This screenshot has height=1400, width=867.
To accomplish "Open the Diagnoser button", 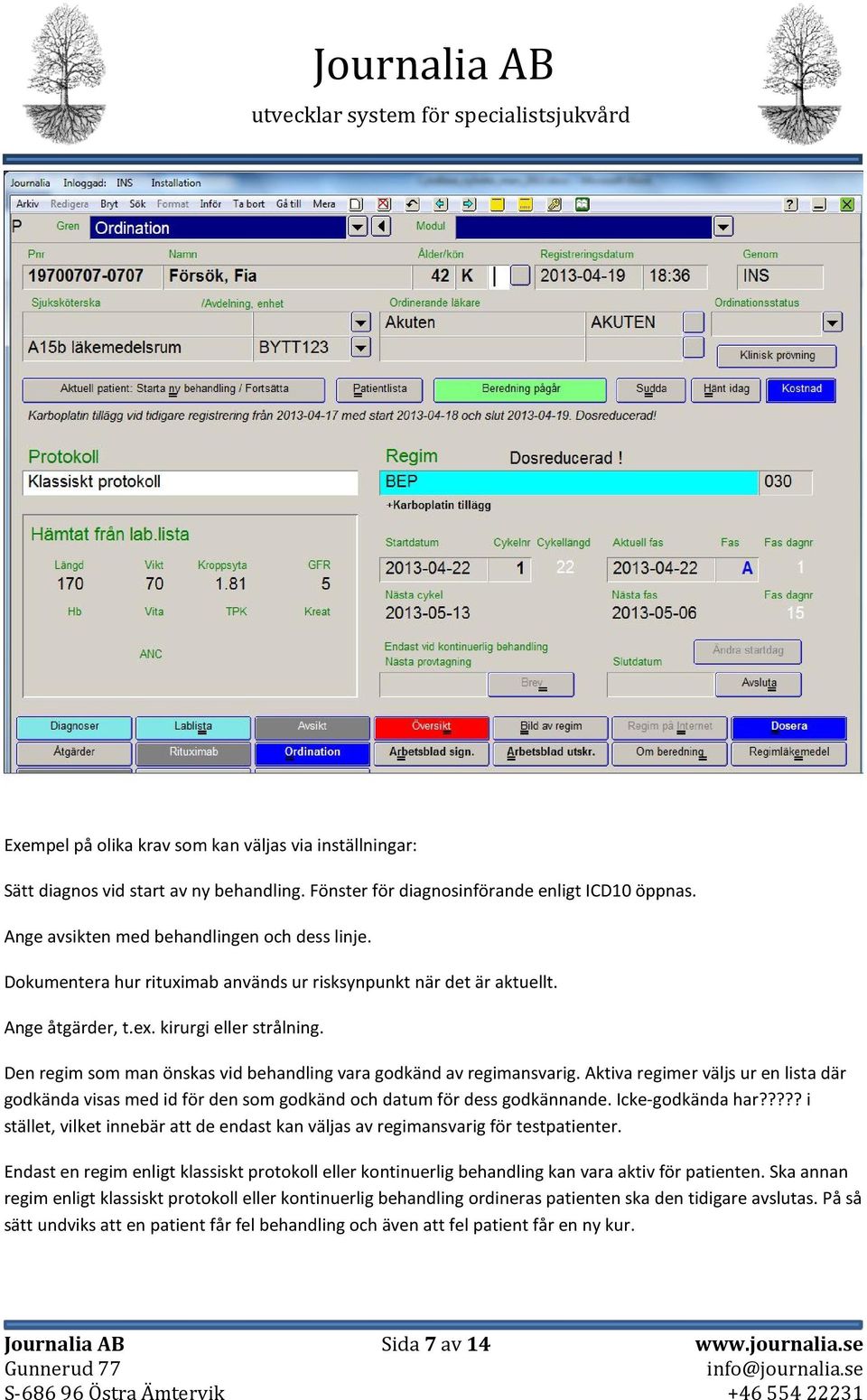I will [x=74, y=727].
